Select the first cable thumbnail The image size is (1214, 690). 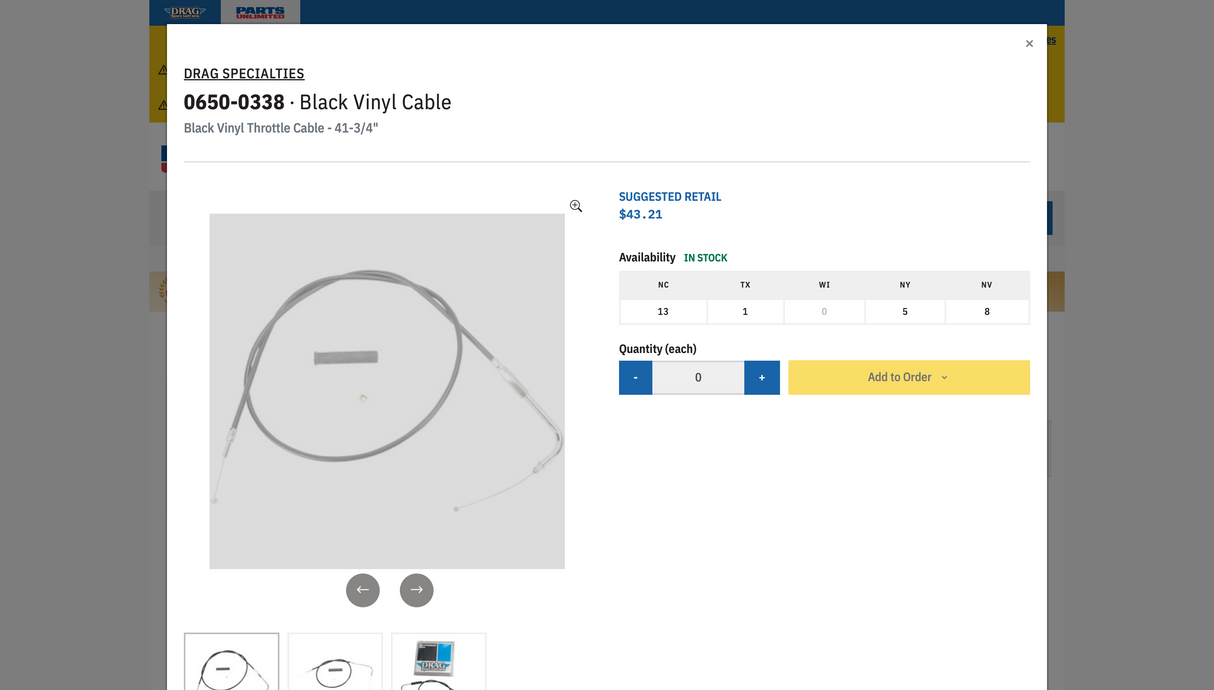pyautogui.click(x=232, y=661)
